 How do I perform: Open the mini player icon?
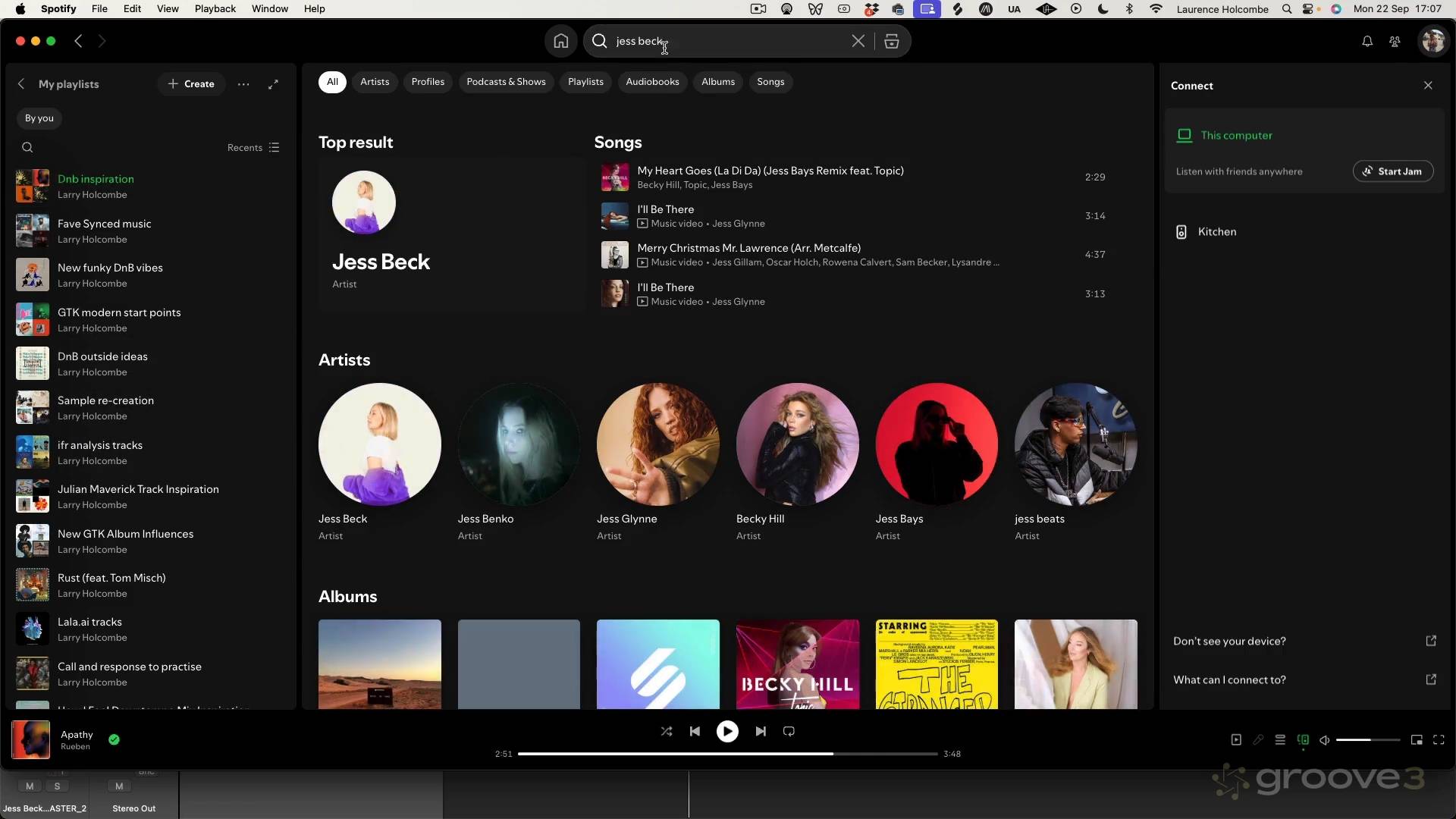(x=1416, y=739)
